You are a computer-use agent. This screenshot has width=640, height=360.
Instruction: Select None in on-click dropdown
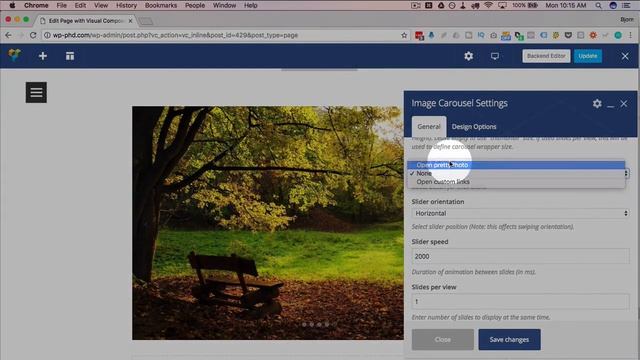point(516,173)
